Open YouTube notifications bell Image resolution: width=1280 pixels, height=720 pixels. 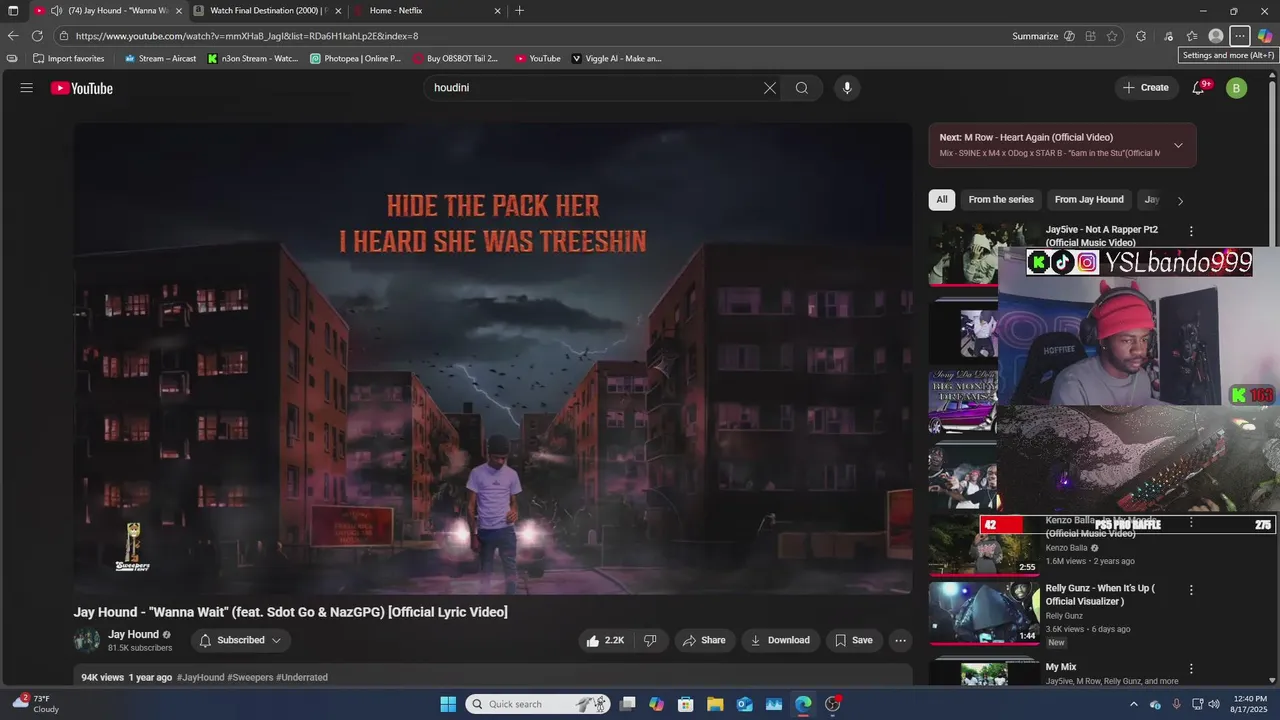point(1198,88)
